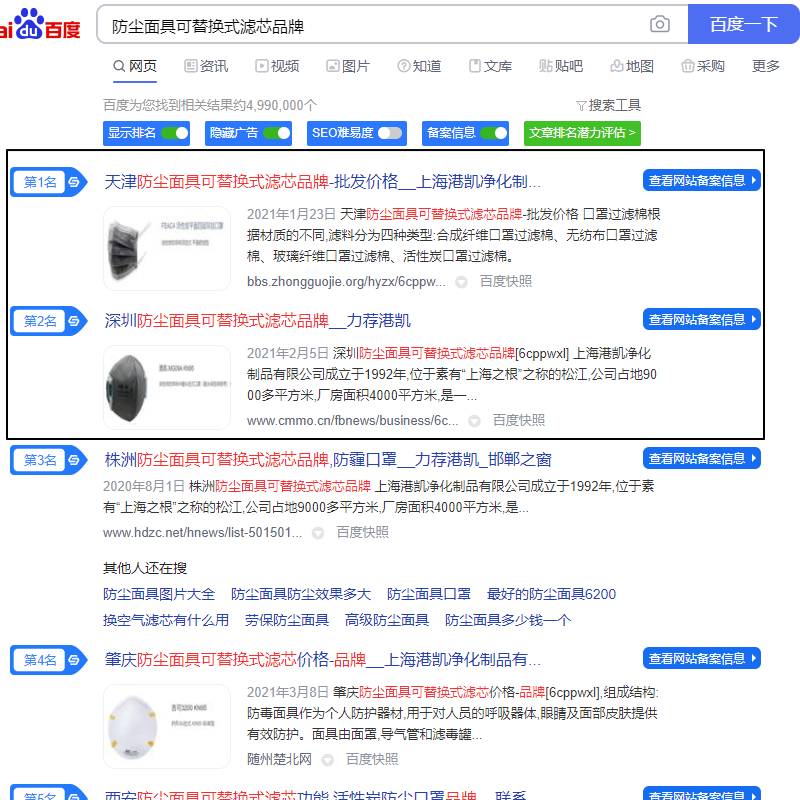Search related term 换空气滤芯有什么用
The height and width of the screenshot is (800, 800).
click(x=166, y=620)
